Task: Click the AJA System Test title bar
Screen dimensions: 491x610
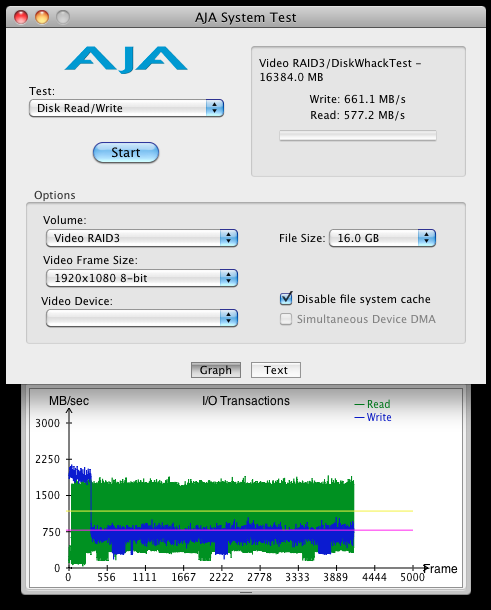Action: (246, 17)
